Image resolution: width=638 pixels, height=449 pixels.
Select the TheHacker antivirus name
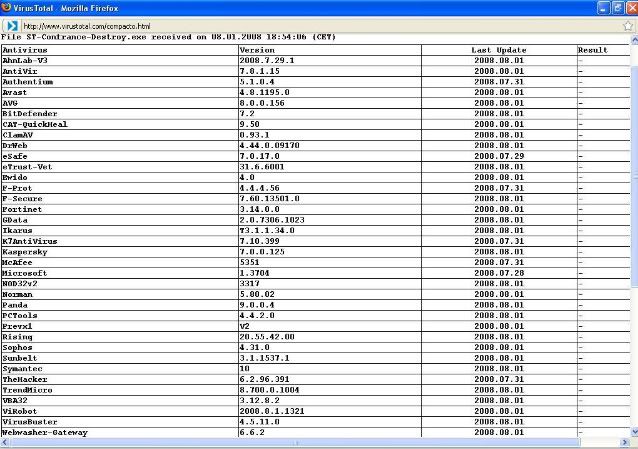[25, 379]
